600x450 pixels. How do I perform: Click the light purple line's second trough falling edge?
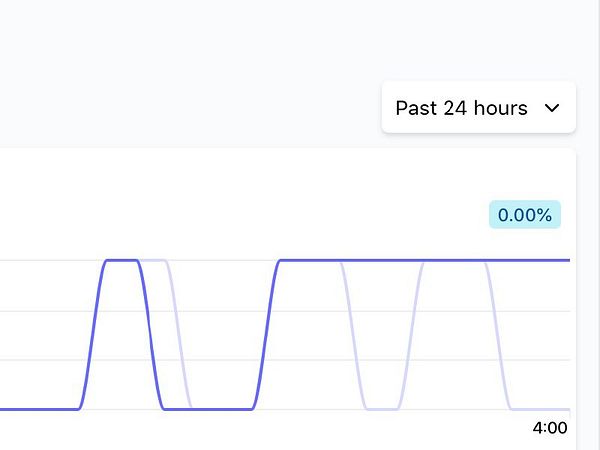click(497, 335)
